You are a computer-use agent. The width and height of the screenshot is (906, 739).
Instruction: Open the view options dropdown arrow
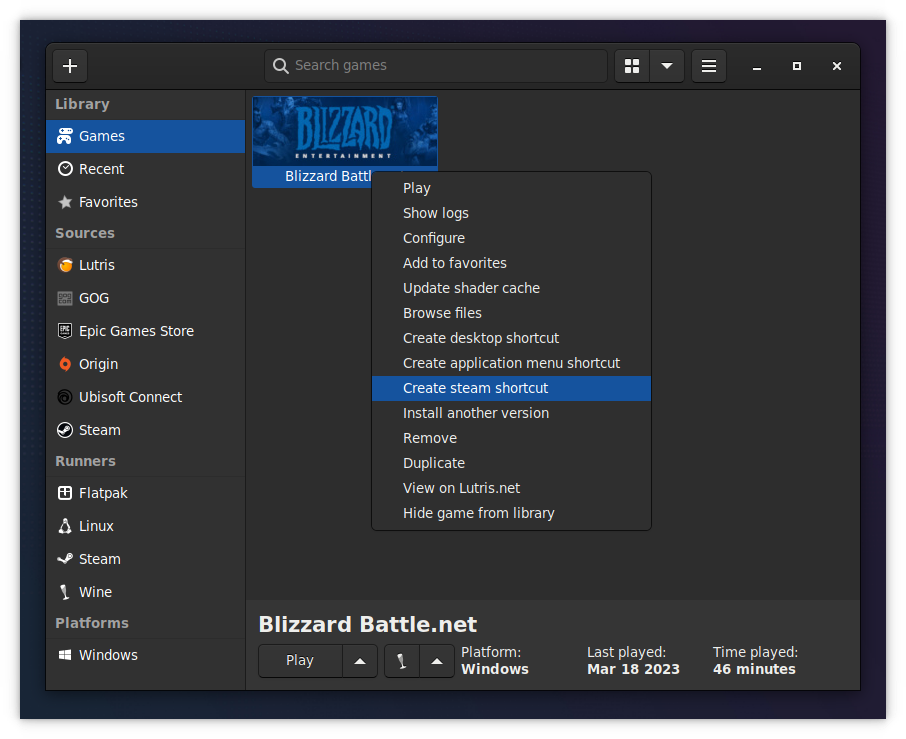[x=667, y=66]
